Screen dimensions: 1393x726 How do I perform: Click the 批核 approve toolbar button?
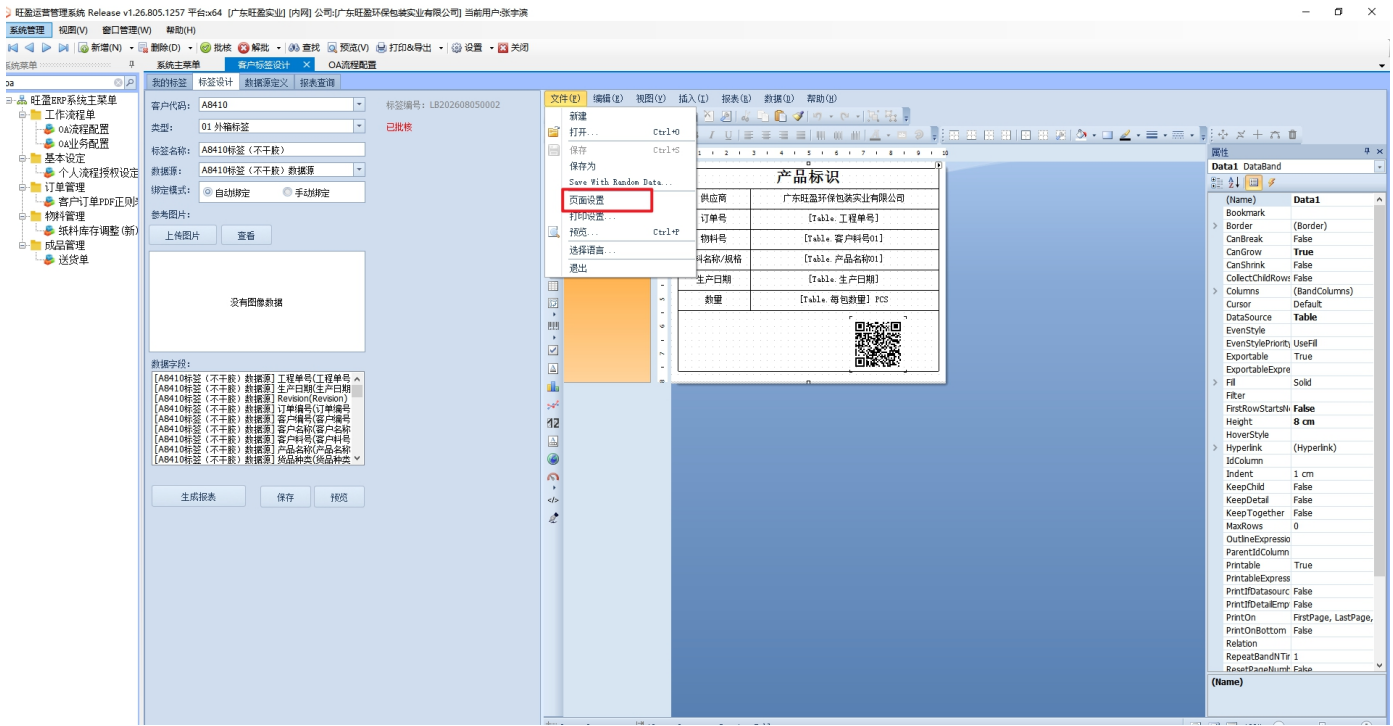pyautogui.click(x=216, y=48)
